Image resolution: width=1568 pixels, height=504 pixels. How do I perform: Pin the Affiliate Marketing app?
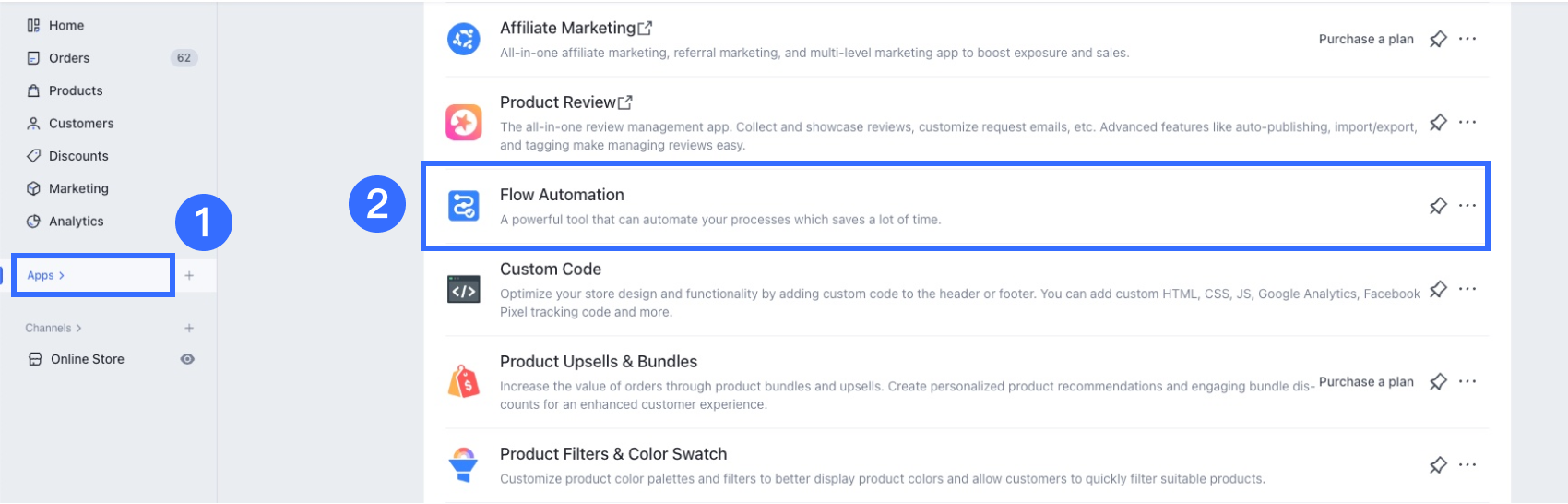[1438, 39]
